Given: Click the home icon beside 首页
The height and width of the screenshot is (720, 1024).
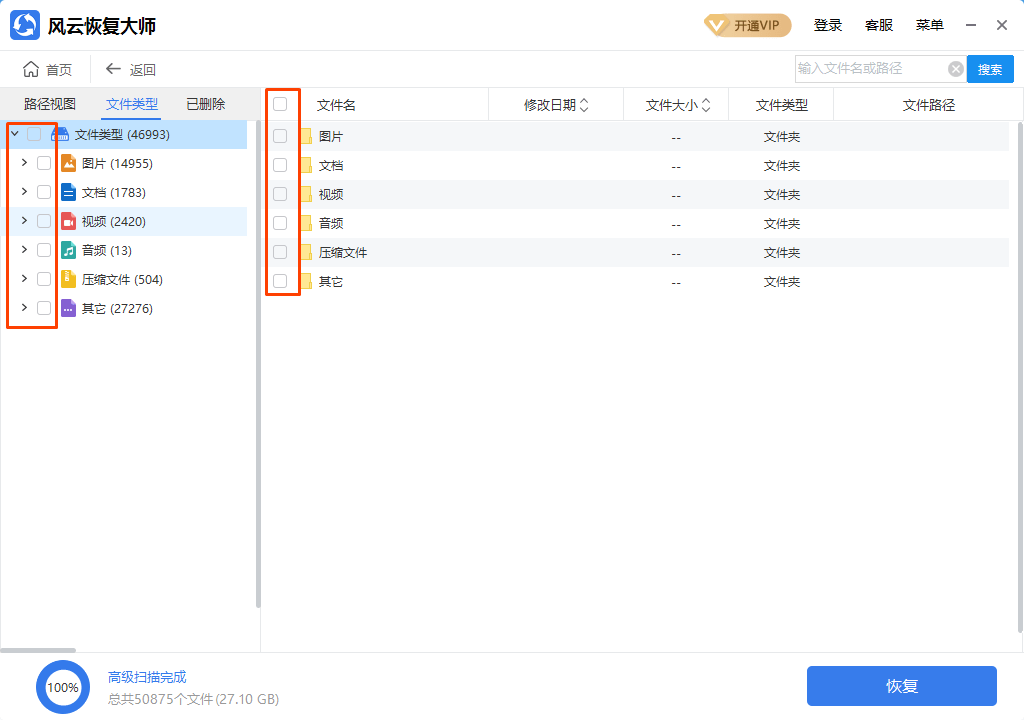Looking at the screenshot, I should [x=31, y=69].
